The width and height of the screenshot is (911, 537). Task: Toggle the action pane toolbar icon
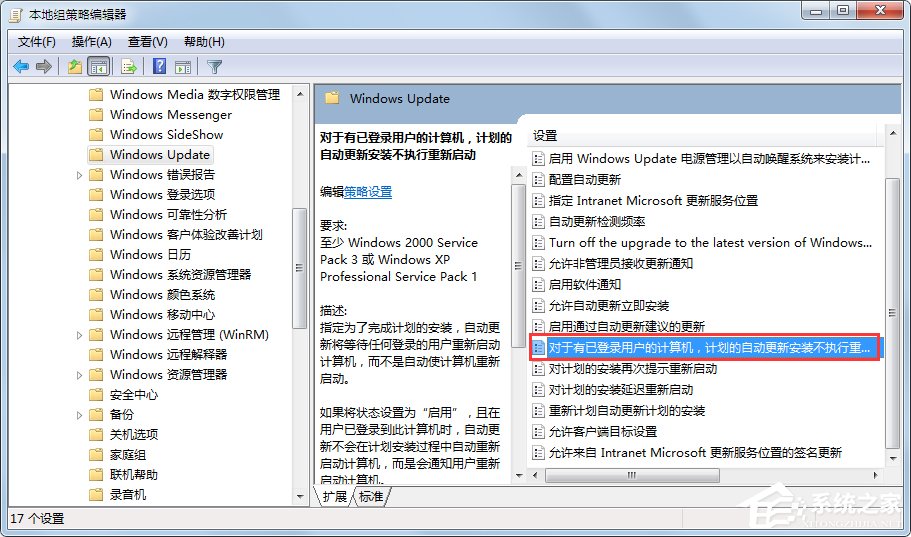(x=183, y=67)
